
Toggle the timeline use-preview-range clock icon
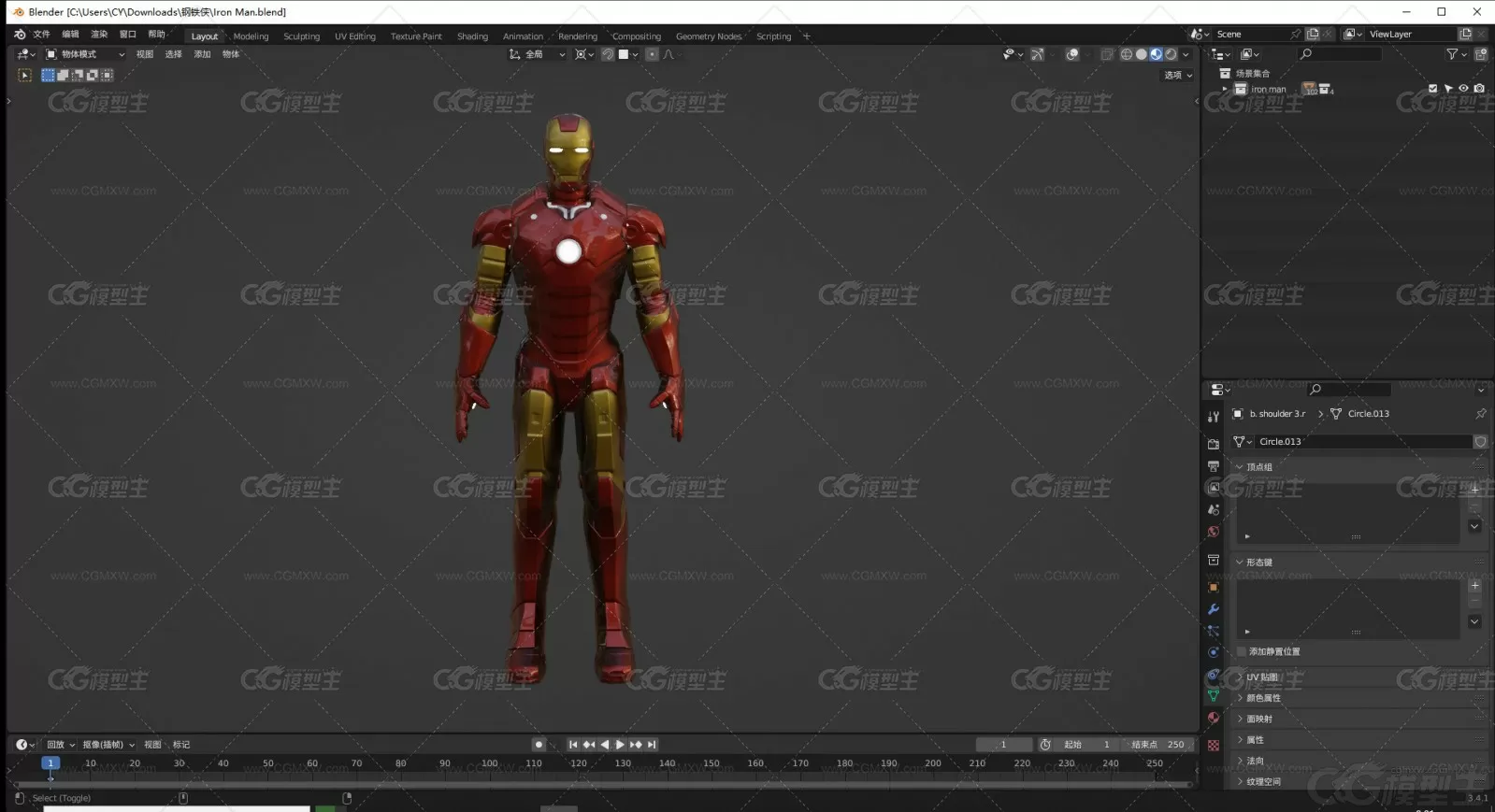coord(1045,745)
